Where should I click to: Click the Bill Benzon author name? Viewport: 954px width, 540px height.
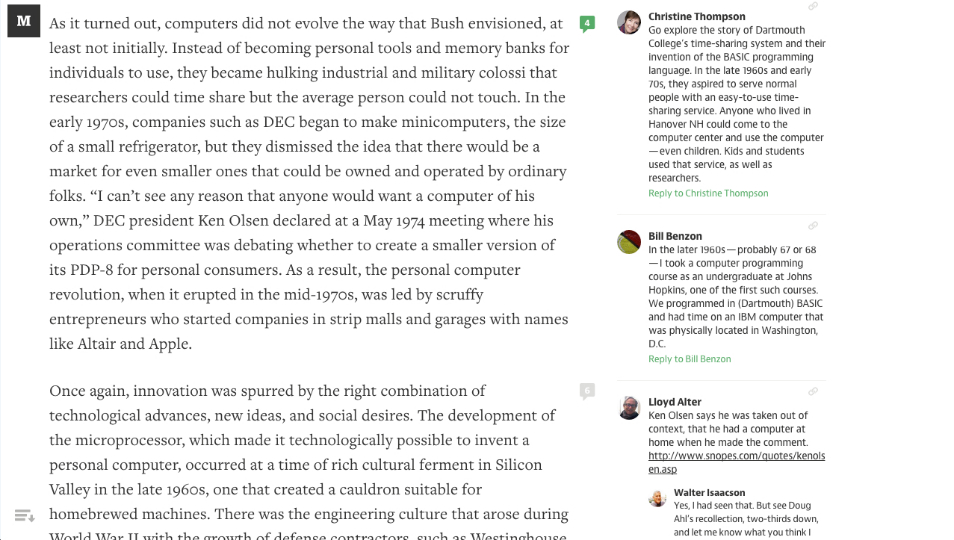point(675,237)
